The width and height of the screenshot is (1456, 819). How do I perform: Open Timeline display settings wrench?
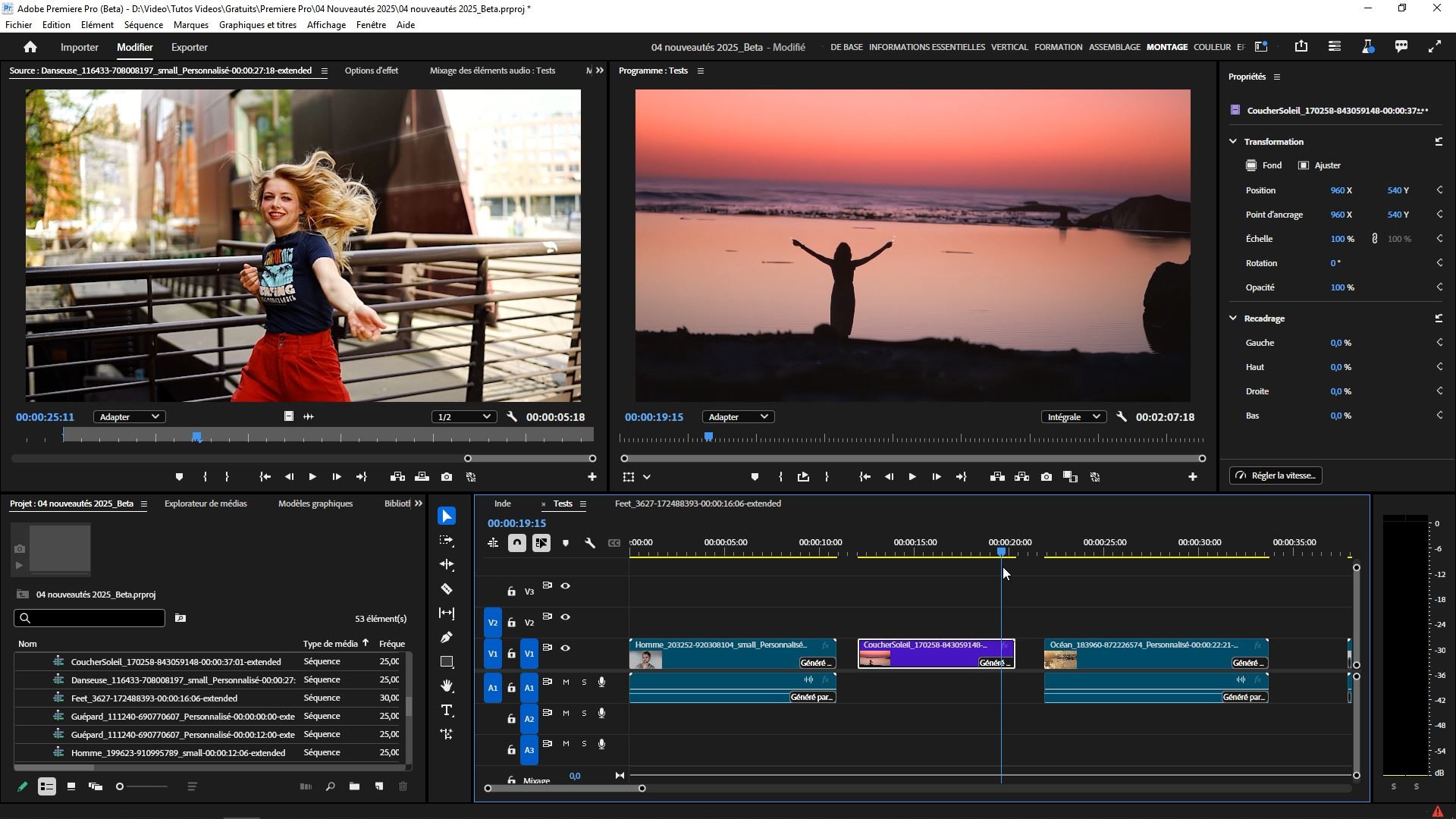click(x=590, y=543)
